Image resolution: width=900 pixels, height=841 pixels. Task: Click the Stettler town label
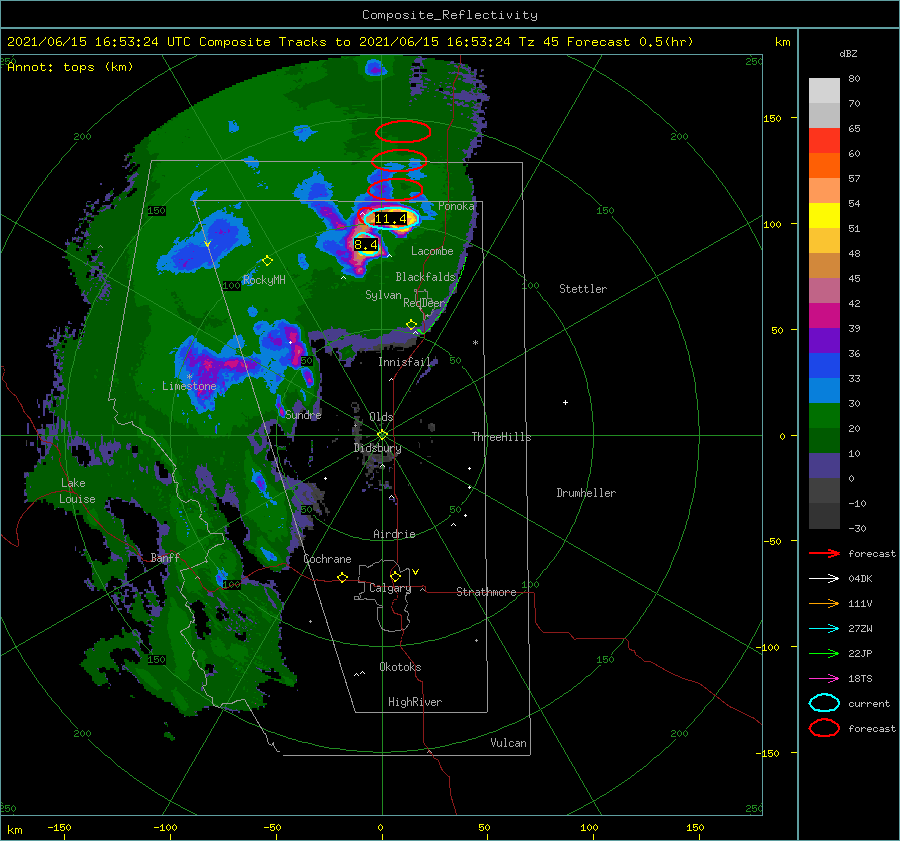pyautogui.click(x=583, y=289)
